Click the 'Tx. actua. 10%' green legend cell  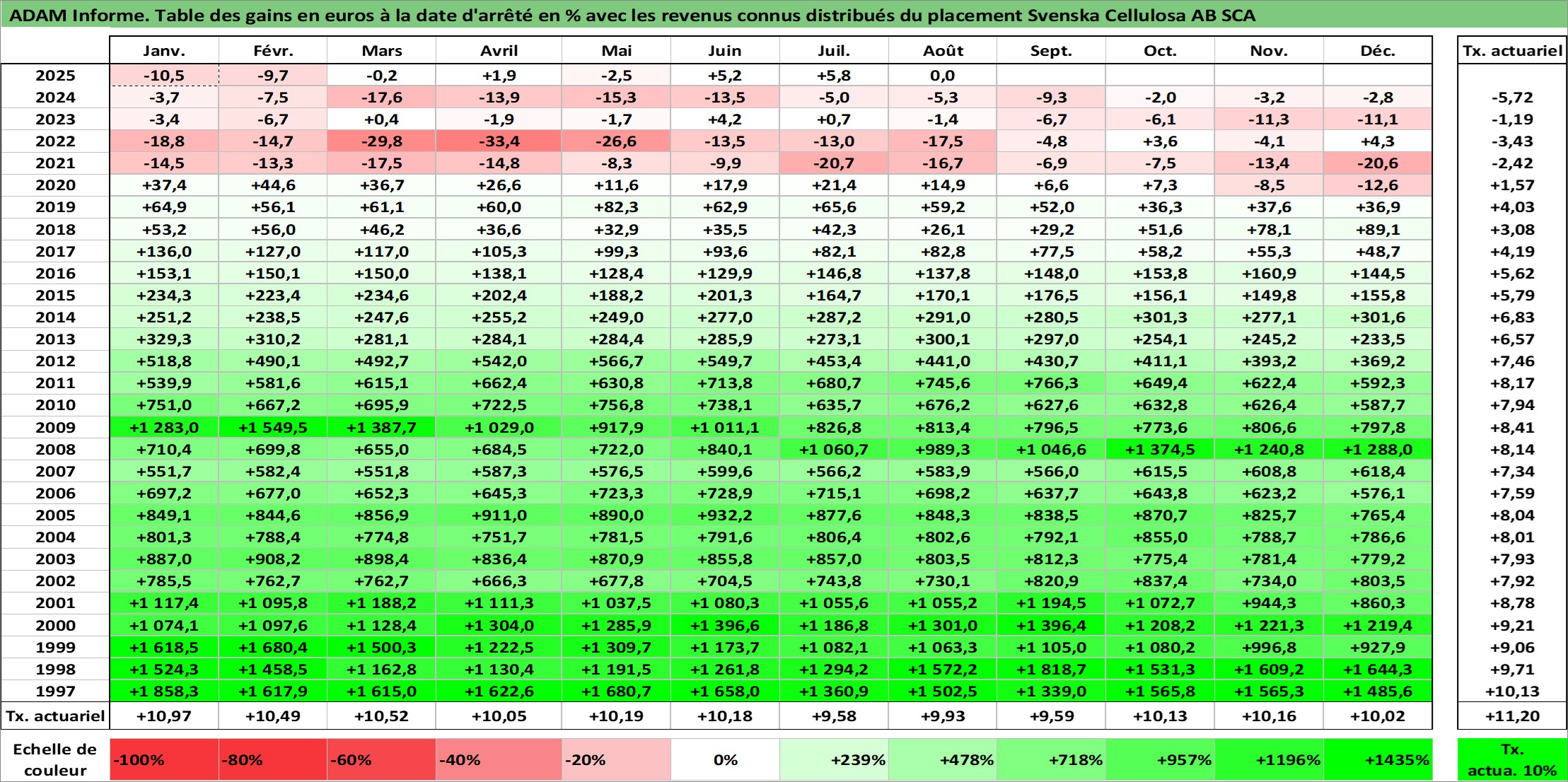(x=1512, y=760)
